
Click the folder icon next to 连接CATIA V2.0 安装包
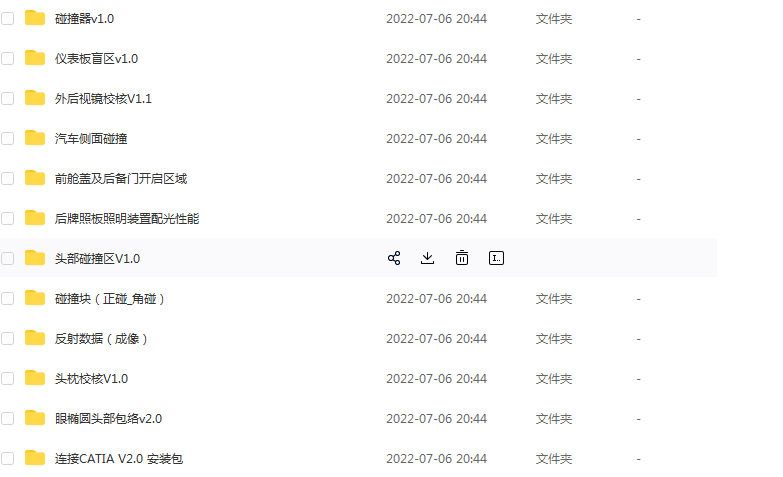[35, 458]
